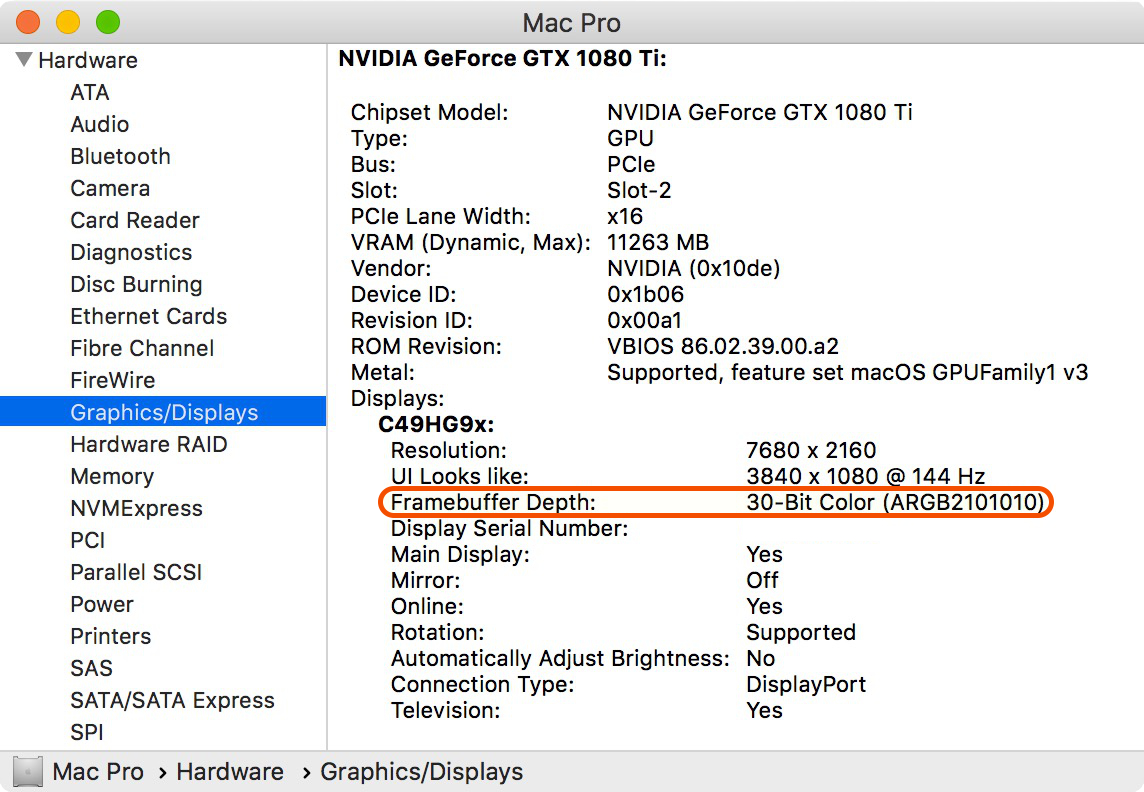Click the PCIe Lane Width value x16
The width and height of the screenshot is (1144, 792).
pos(625,217)
